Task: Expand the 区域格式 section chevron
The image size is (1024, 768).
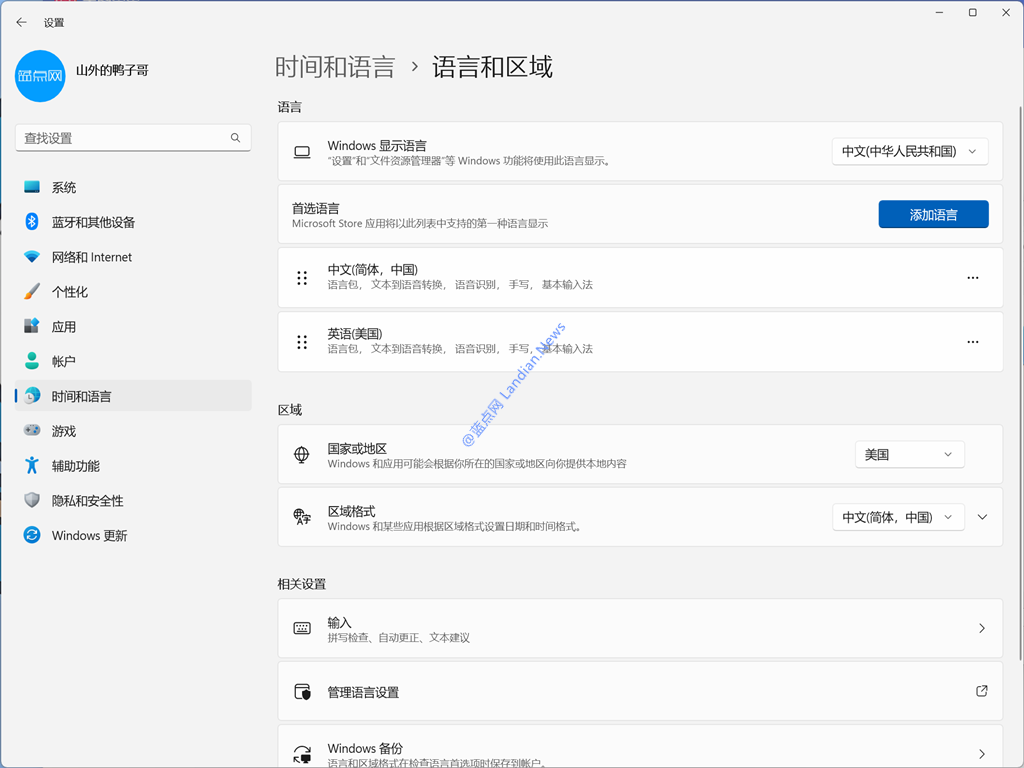Action: pyautogui.click(x=982, y=517)
